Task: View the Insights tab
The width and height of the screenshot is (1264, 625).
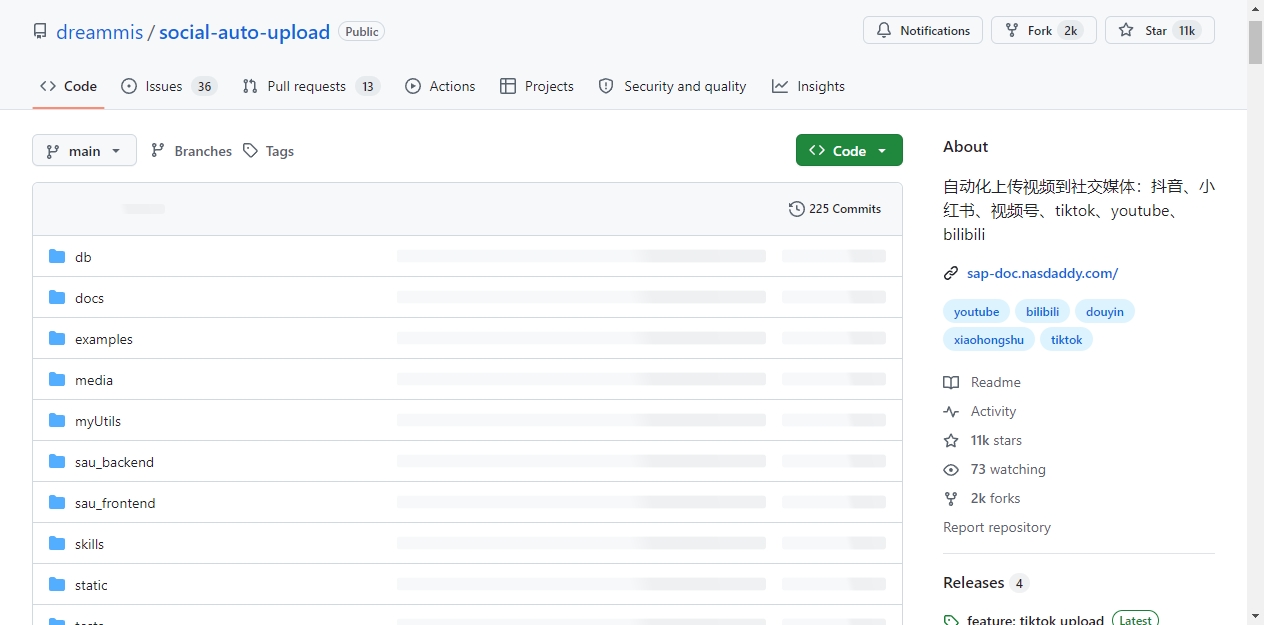Action: [x=808, y=86]
